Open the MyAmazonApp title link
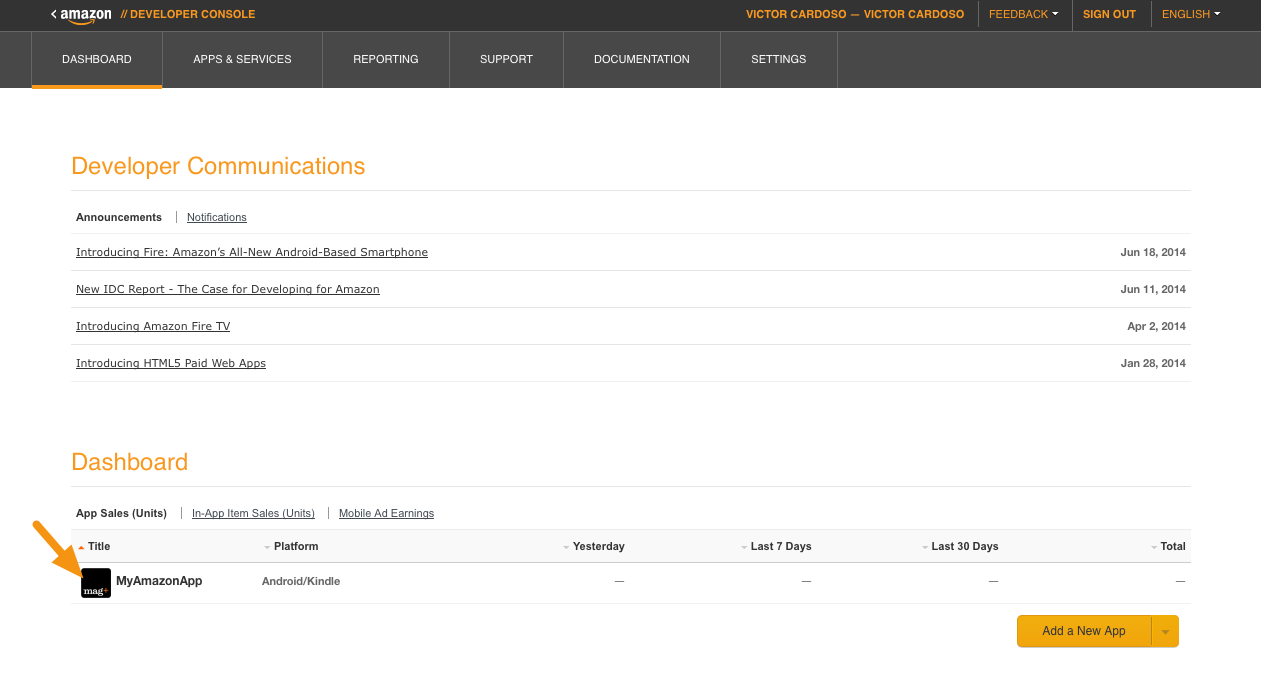Viewport: 1261px width, 687px height. (159, 581)
